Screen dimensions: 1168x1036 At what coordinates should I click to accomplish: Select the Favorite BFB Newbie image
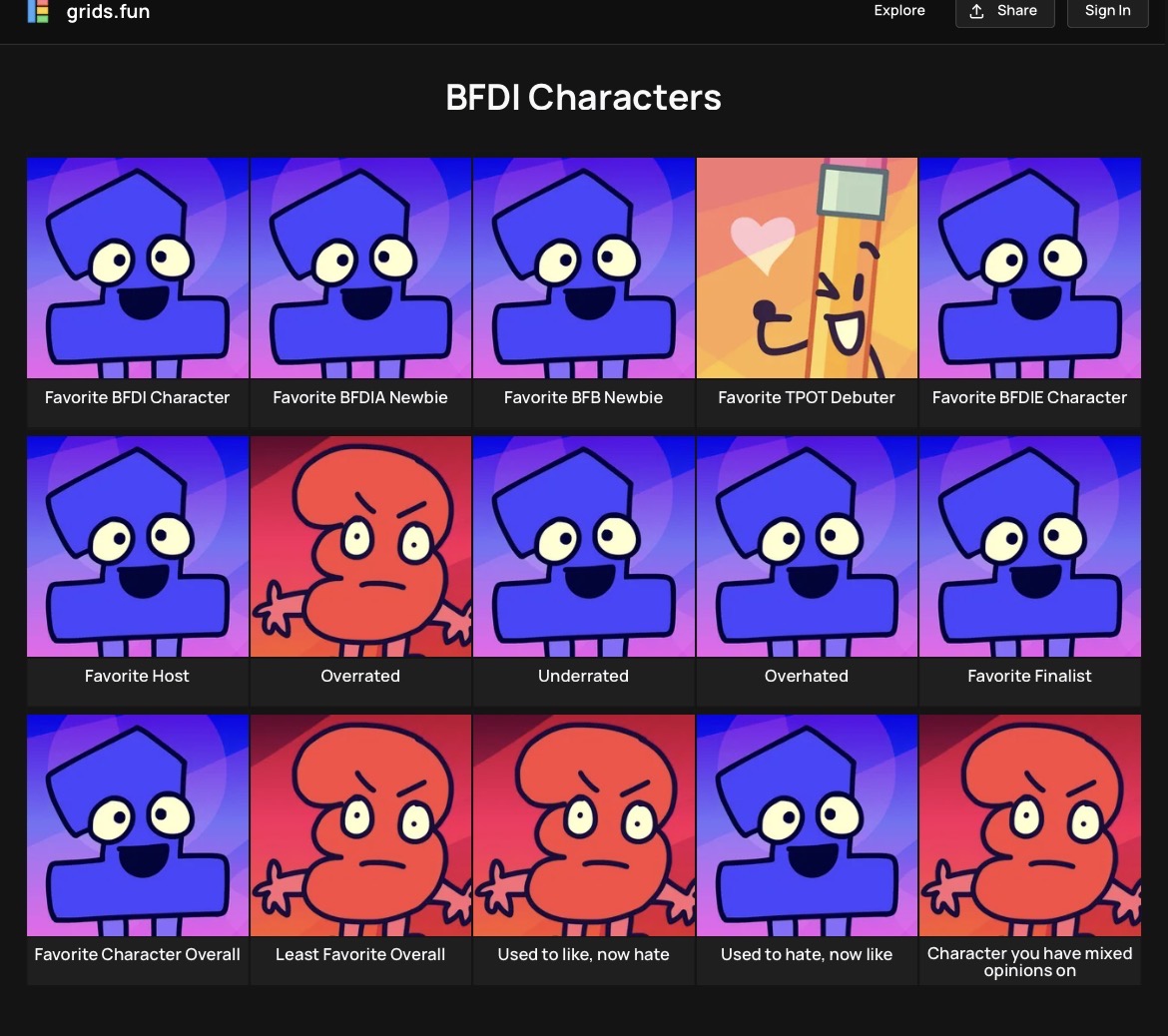583,268
